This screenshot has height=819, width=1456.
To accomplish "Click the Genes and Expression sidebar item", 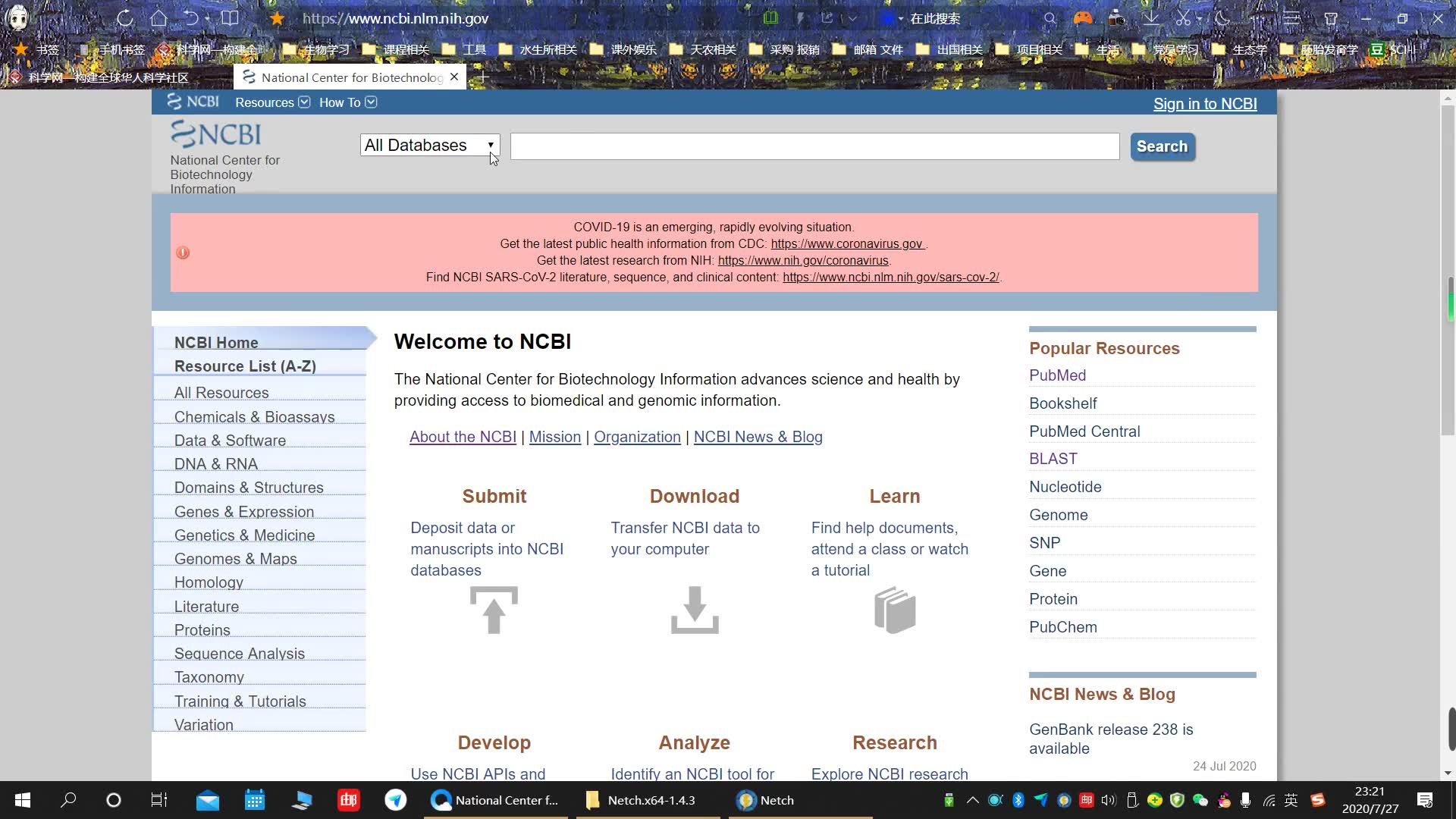I will click(244, 511).
